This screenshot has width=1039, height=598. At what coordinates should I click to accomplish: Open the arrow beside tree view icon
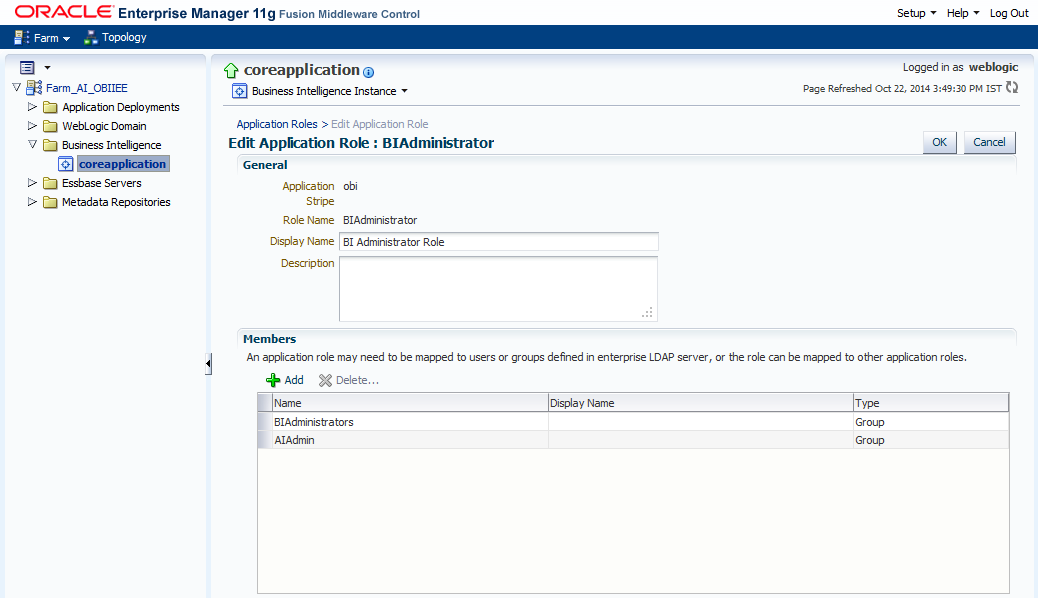[47, 68]
